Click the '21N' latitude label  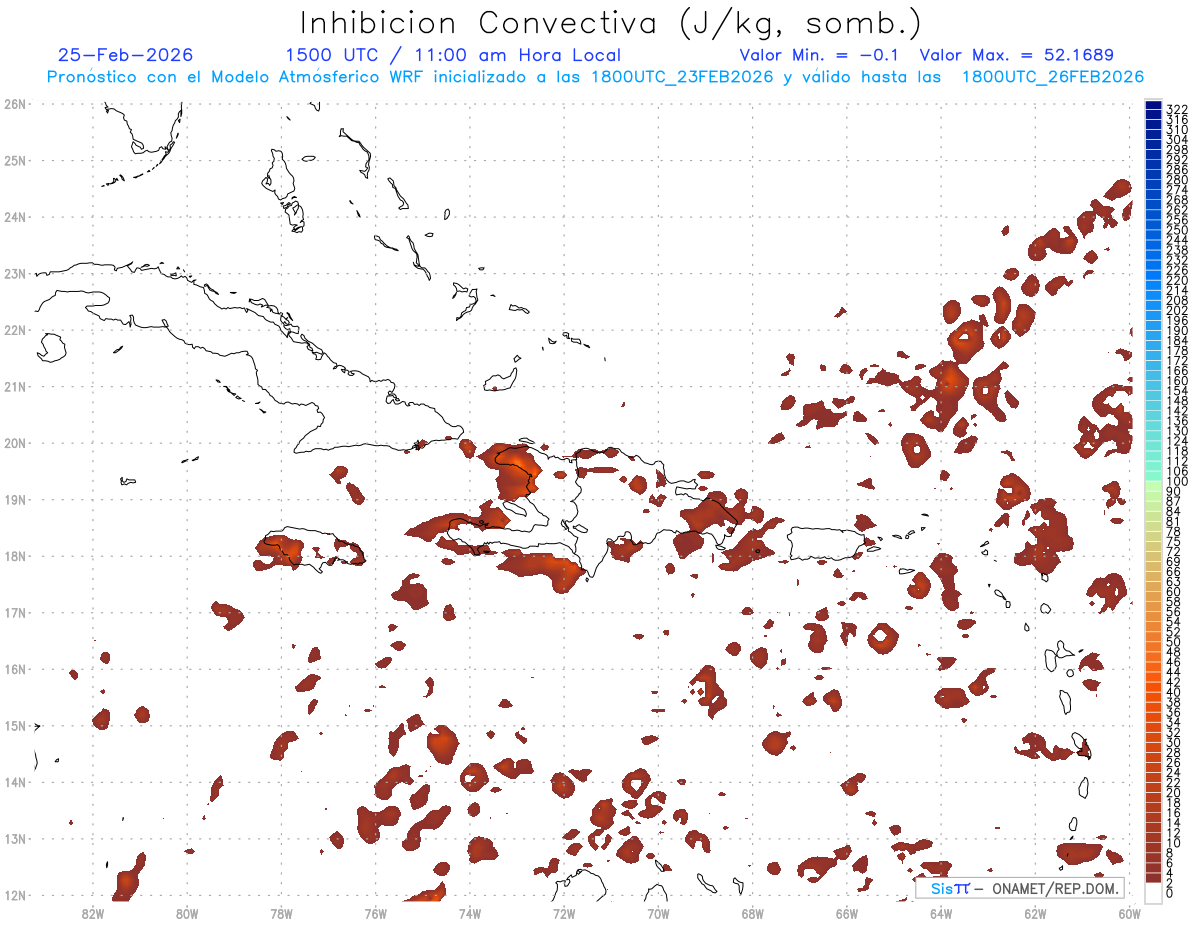15,386
